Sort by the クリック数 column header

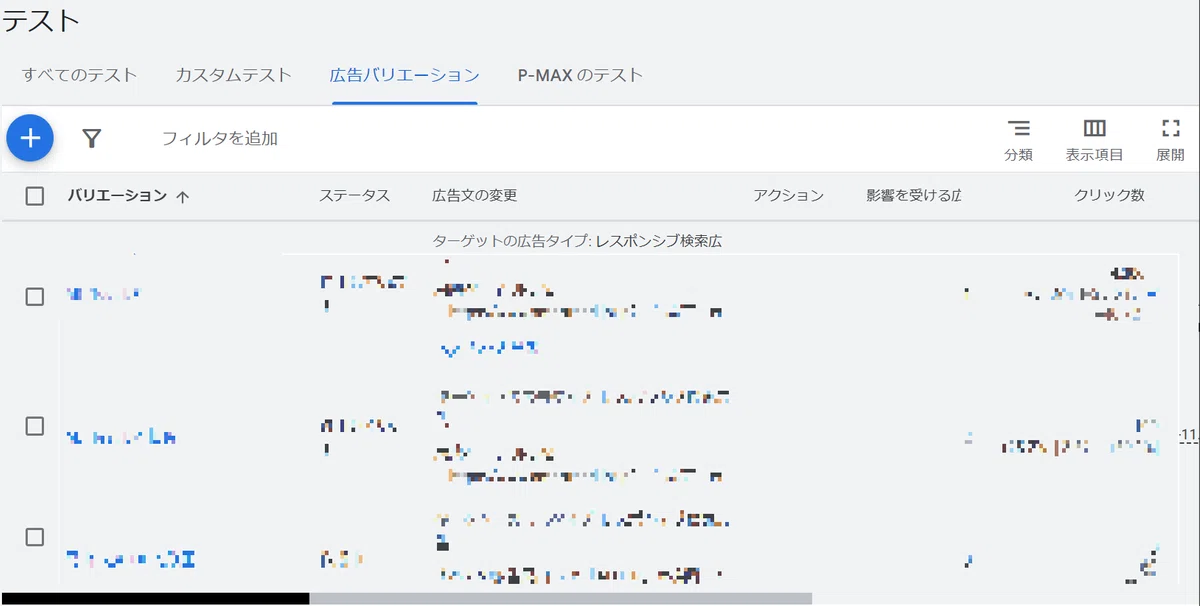pyautogui.click(x=1109, y=196)
